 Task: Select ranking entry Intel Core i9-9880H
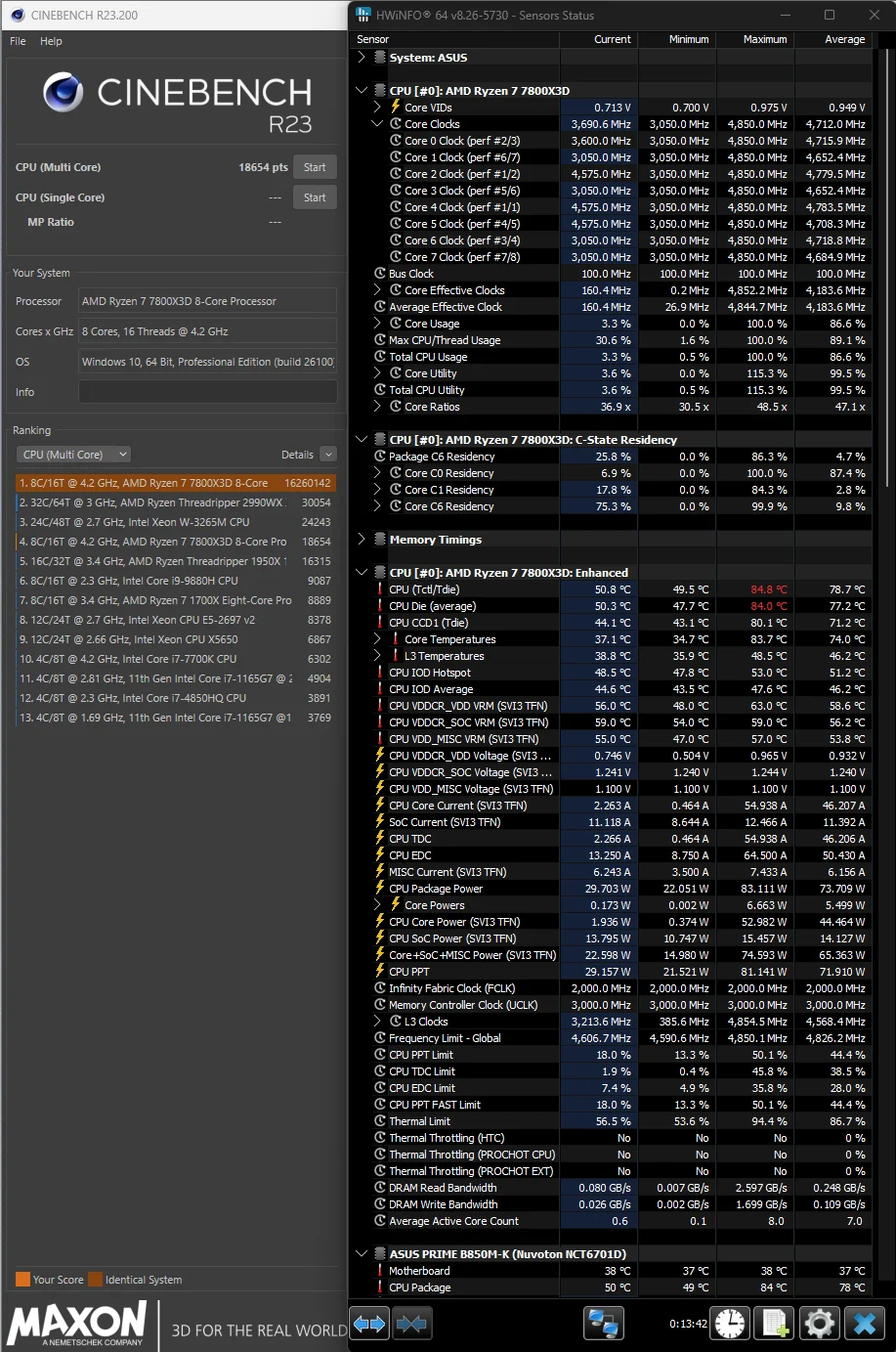tap(175, 581)
